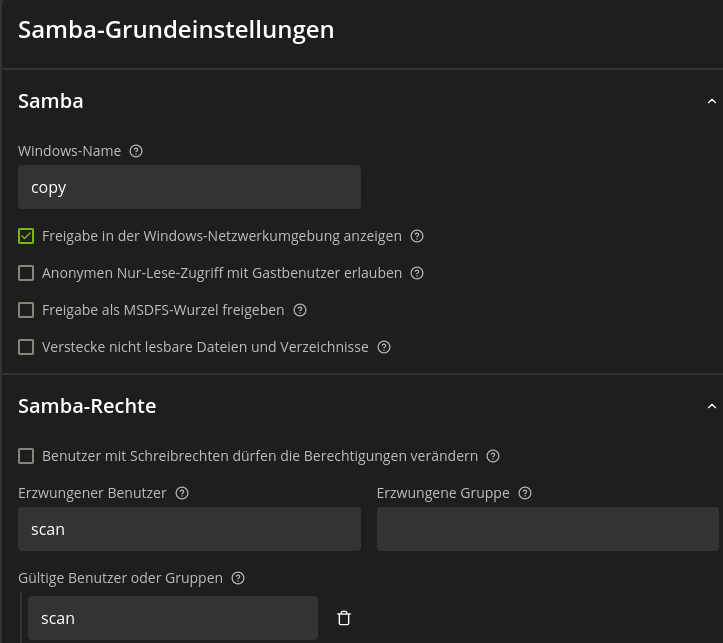Click help icon next to Erzwungener Benutzer
Screen dimensions: 723x643
182,493
